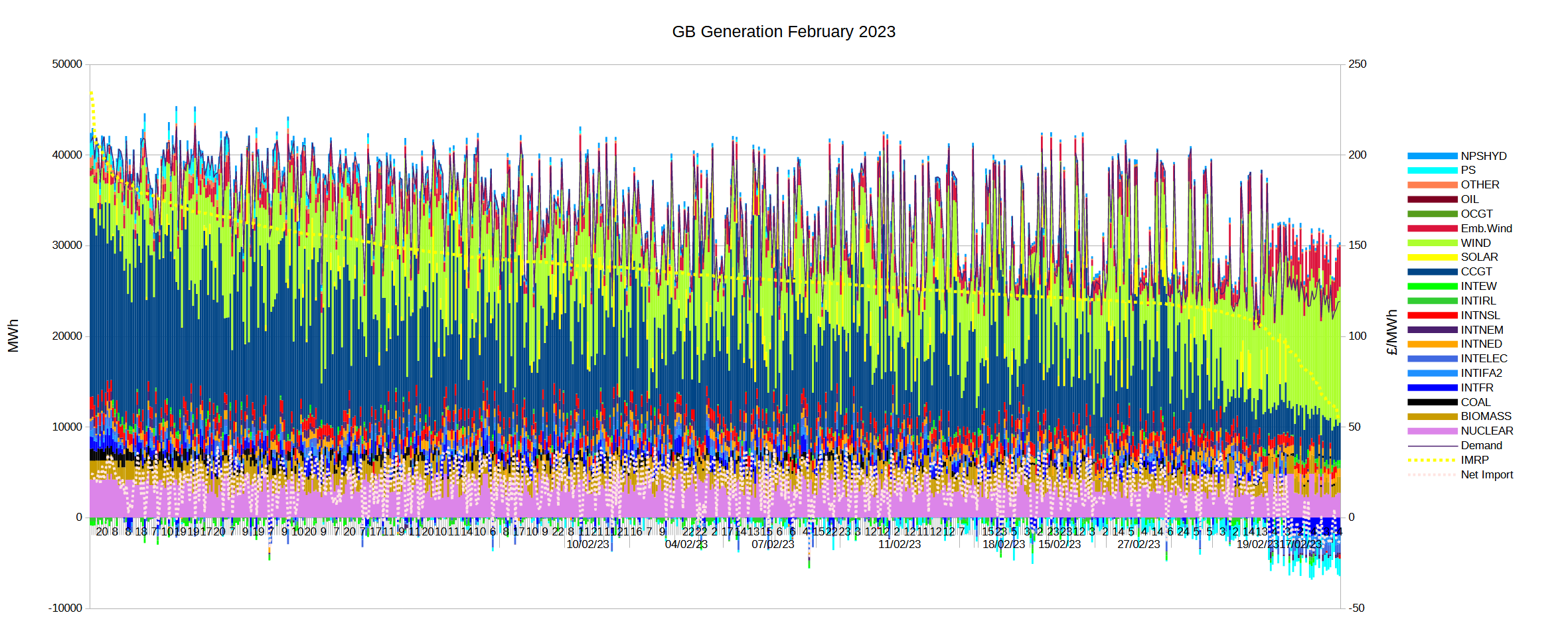Screen dimensions: 1568x627
Task: Click the £/MWh right axis title
Action: point(1392,332)
